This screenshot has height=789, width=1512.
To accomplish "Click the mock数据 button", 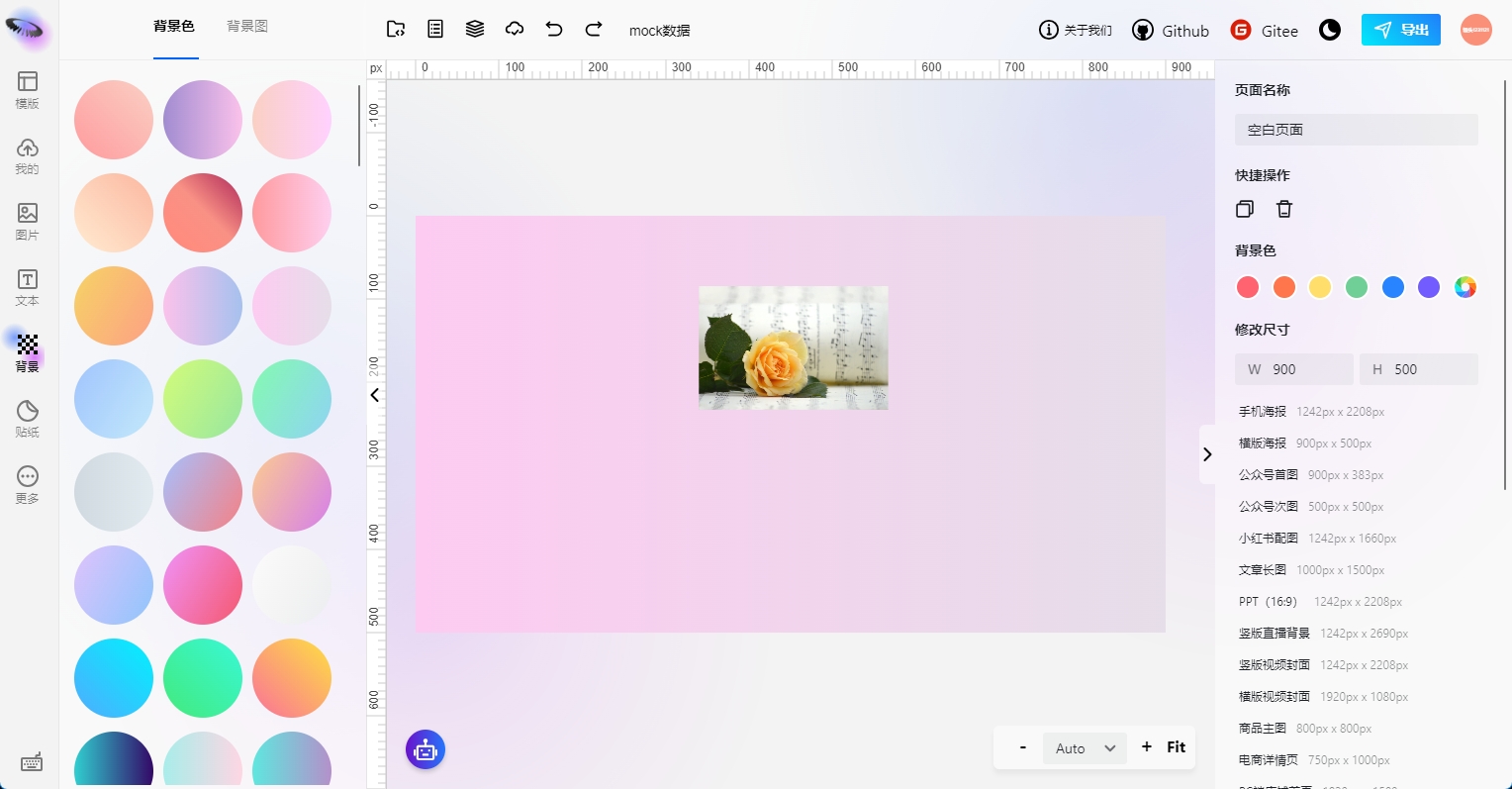I will pyautogui.click(x=660, y=31).
